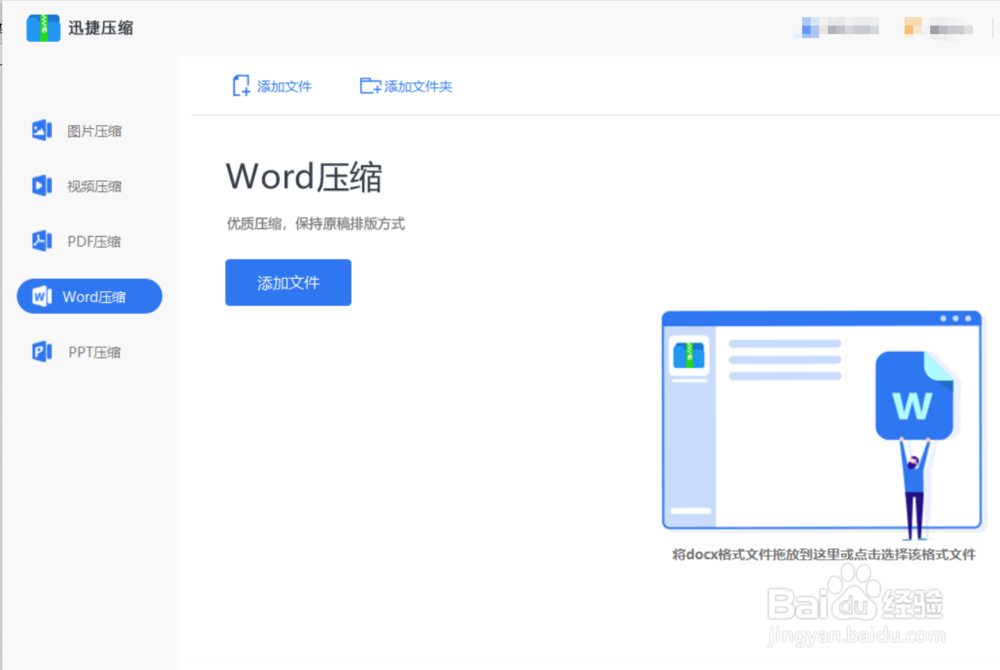Click the docx drop zone illustration area
The height and width of the screenshot is (670, 1000).
820,420
